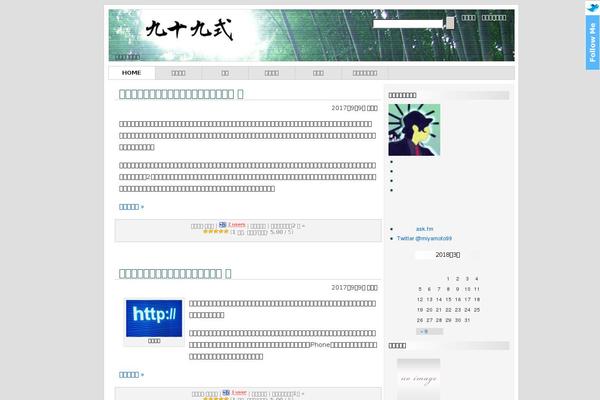Click the 九十九式 site logo
Screen dimensions: 600x400
pos(189,30)
